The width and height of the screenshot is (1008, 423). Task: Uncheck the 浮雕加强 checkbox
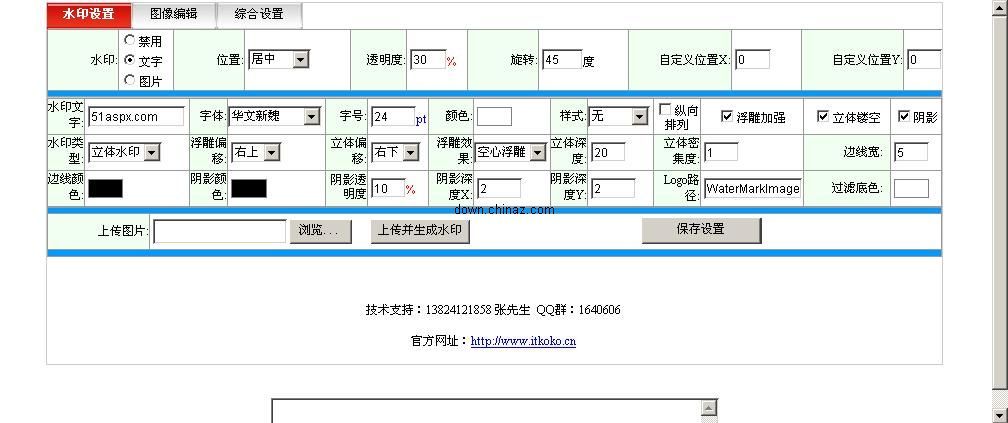[x=727, y=117]
